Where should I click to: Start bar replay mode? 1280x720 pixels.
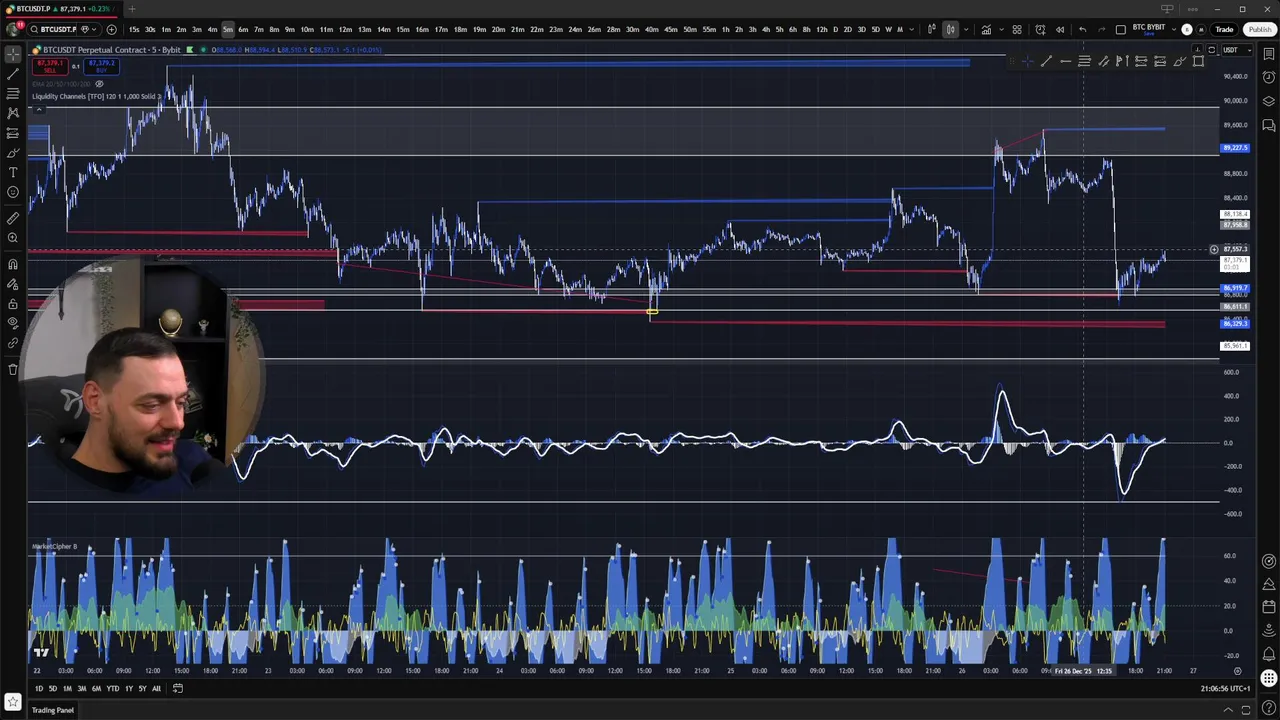[x=1060, y=29]
